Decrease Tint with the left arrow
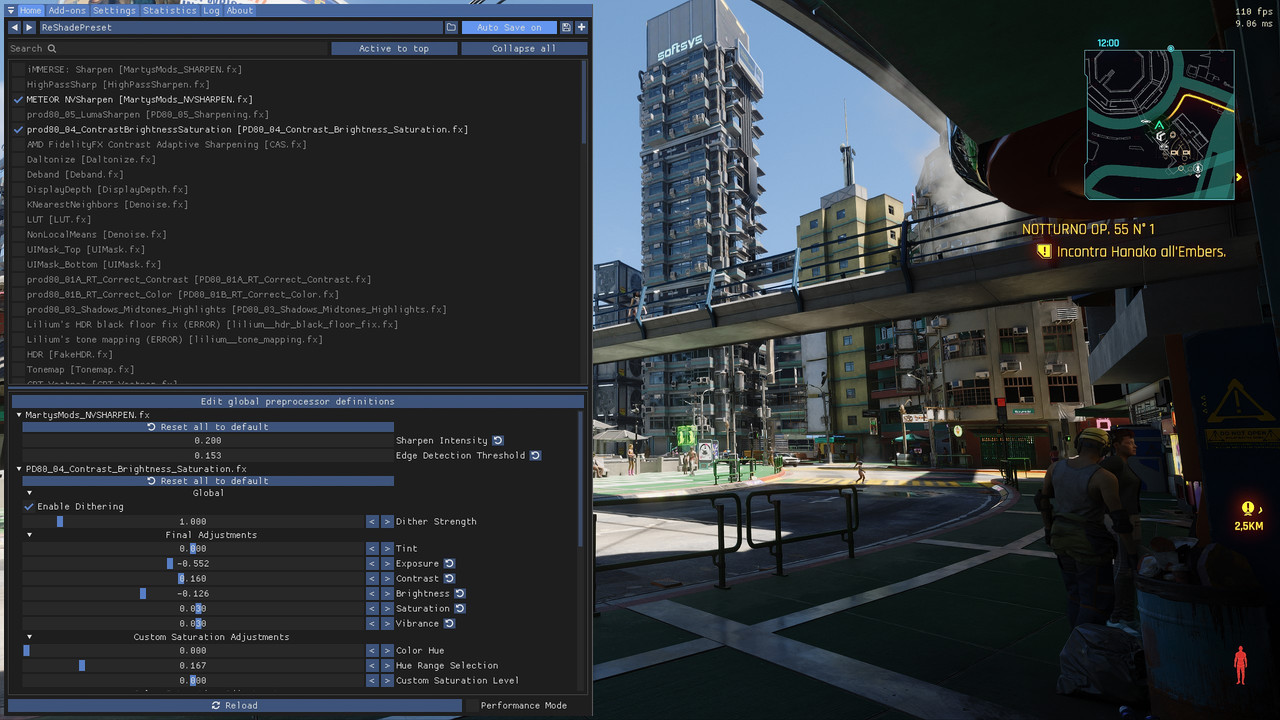Image resolution: width=1280 pixels, height=720 pixels. 372,549
